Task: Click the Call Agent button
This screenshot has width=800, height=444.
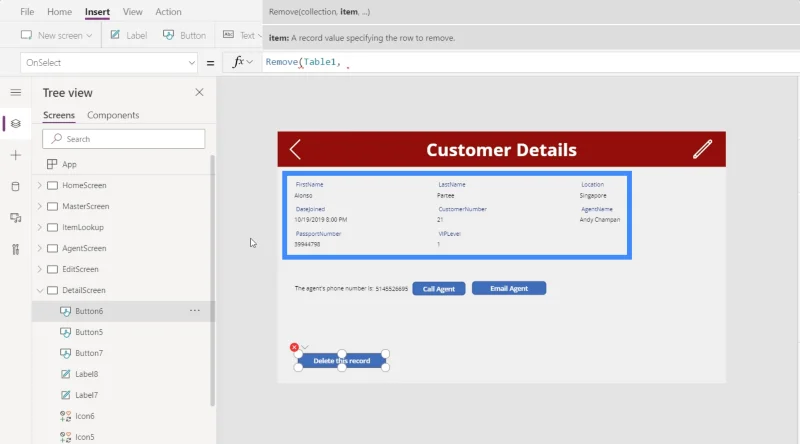Action: (x=439, y=289)
